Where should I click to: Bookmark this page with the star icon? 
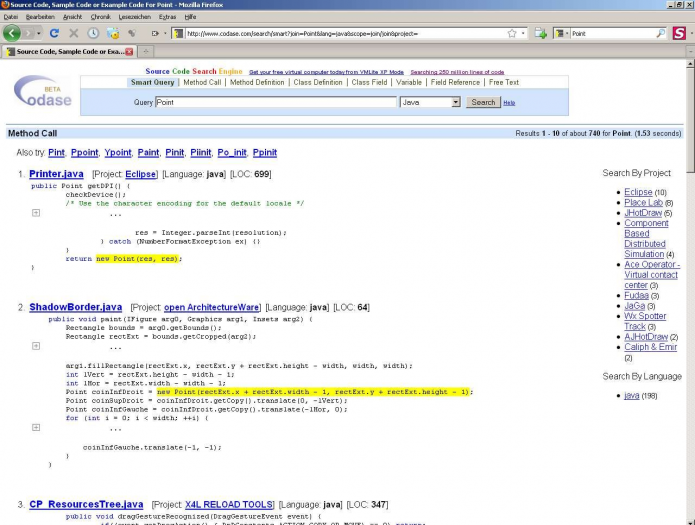click(512, 33)
